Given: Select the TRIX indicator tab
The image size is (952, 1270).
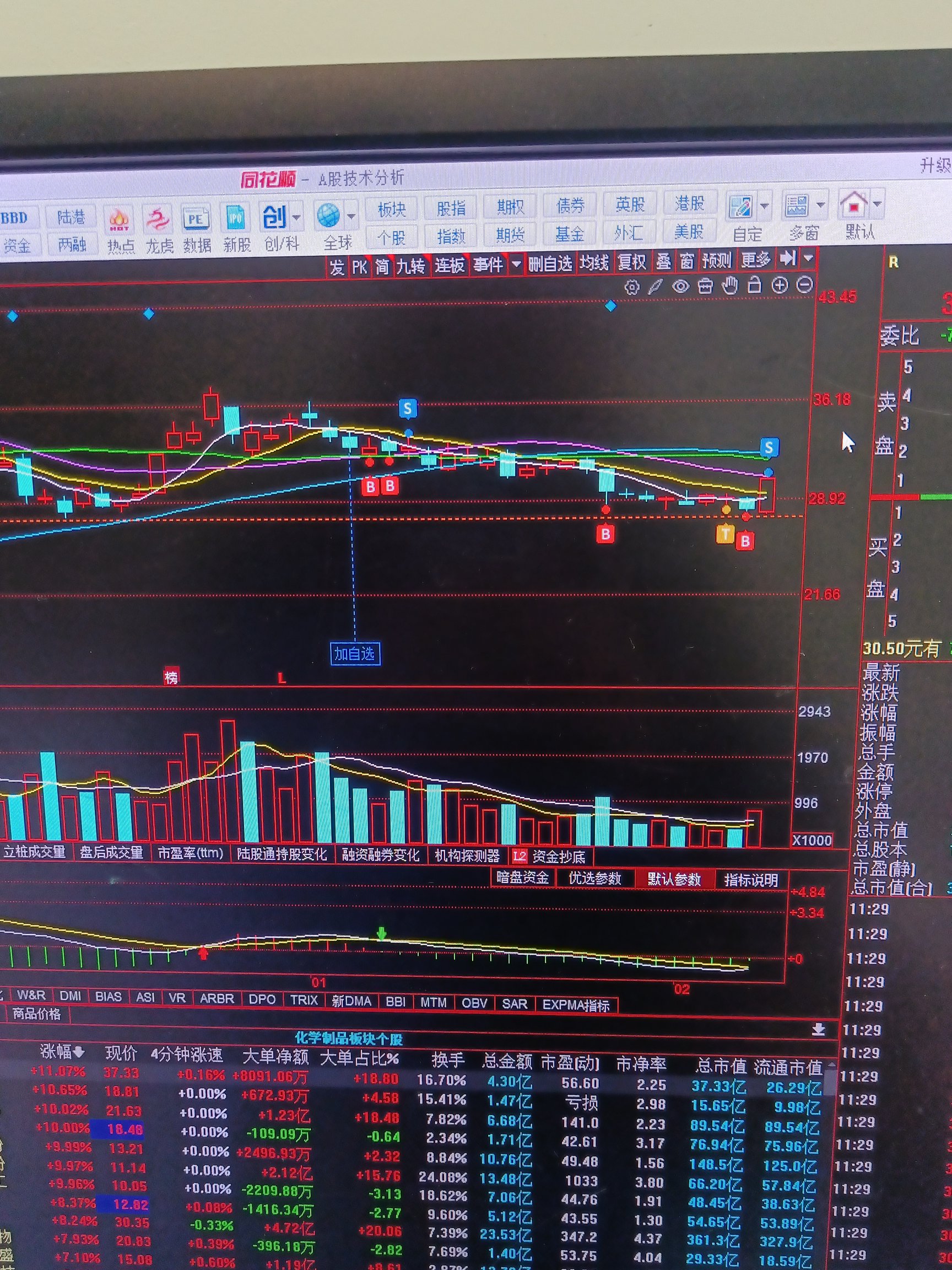Looking at the screenshot, I should point(304,999).
